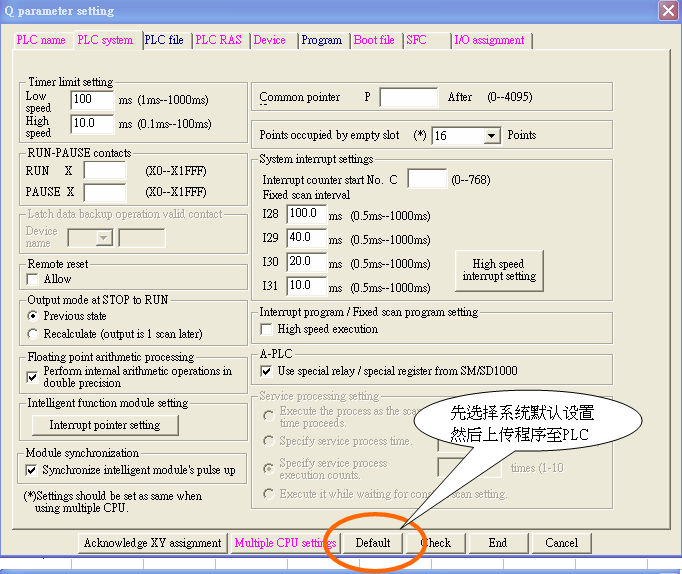
Task: Close the Q parameter setting dialog
Action: click(668, 11)
